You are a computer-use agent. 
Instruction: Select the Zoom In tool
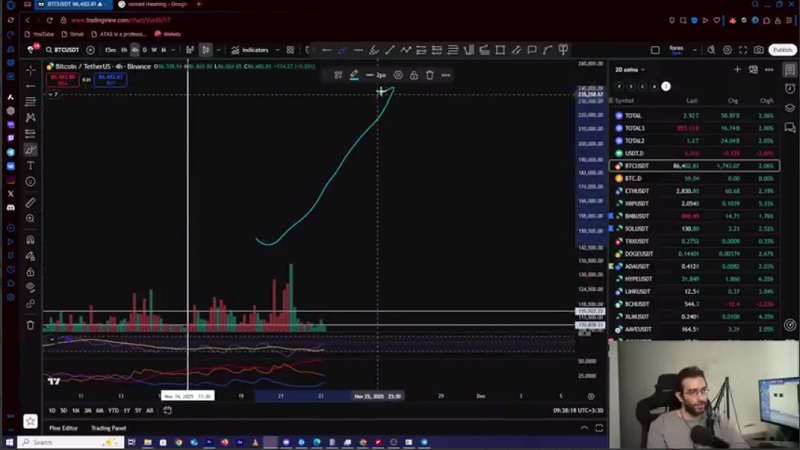30,218
